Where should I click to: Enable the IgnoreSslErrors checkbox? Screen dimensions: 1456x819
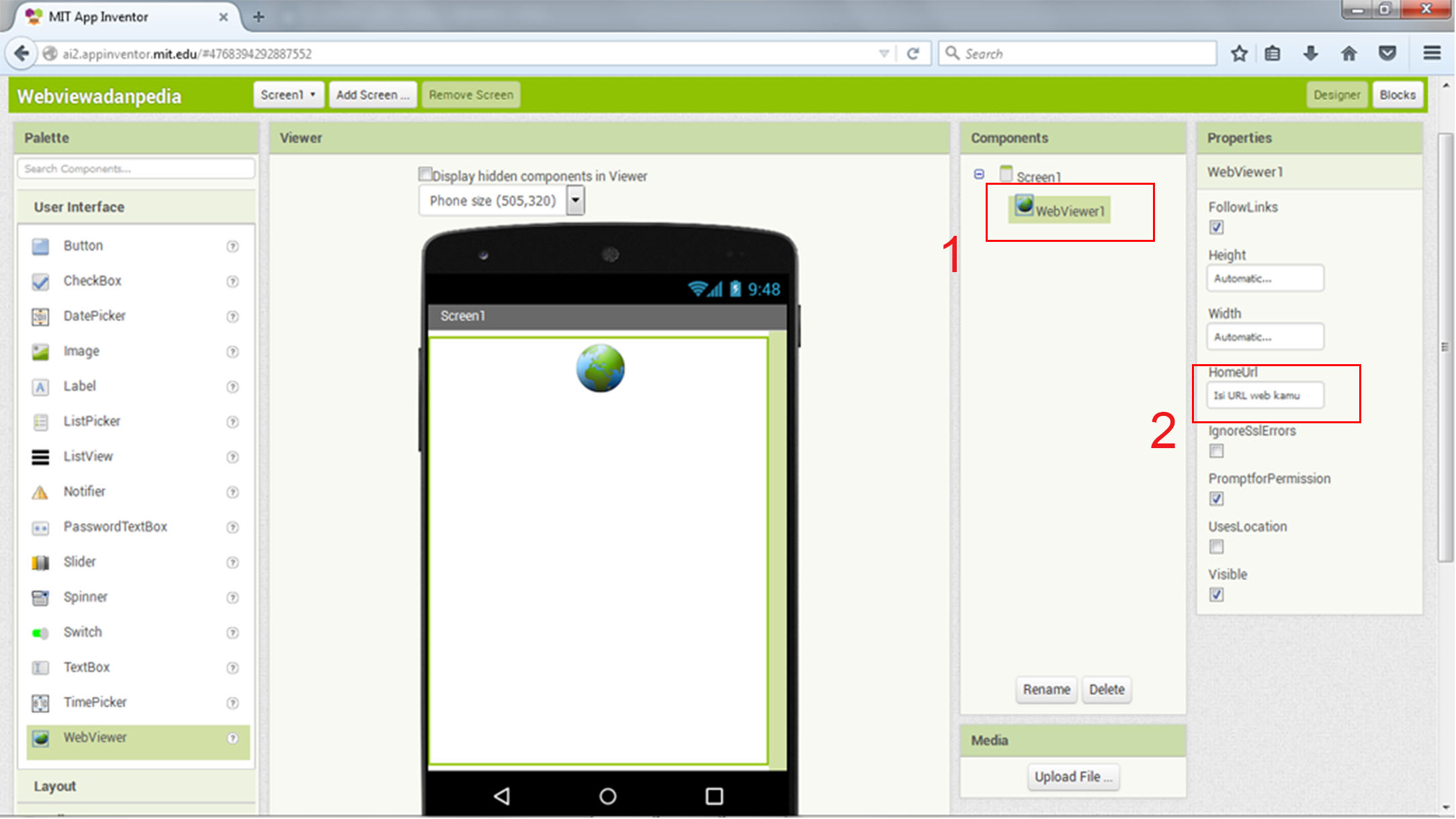pyautogui.click(x=1216, y=451)
